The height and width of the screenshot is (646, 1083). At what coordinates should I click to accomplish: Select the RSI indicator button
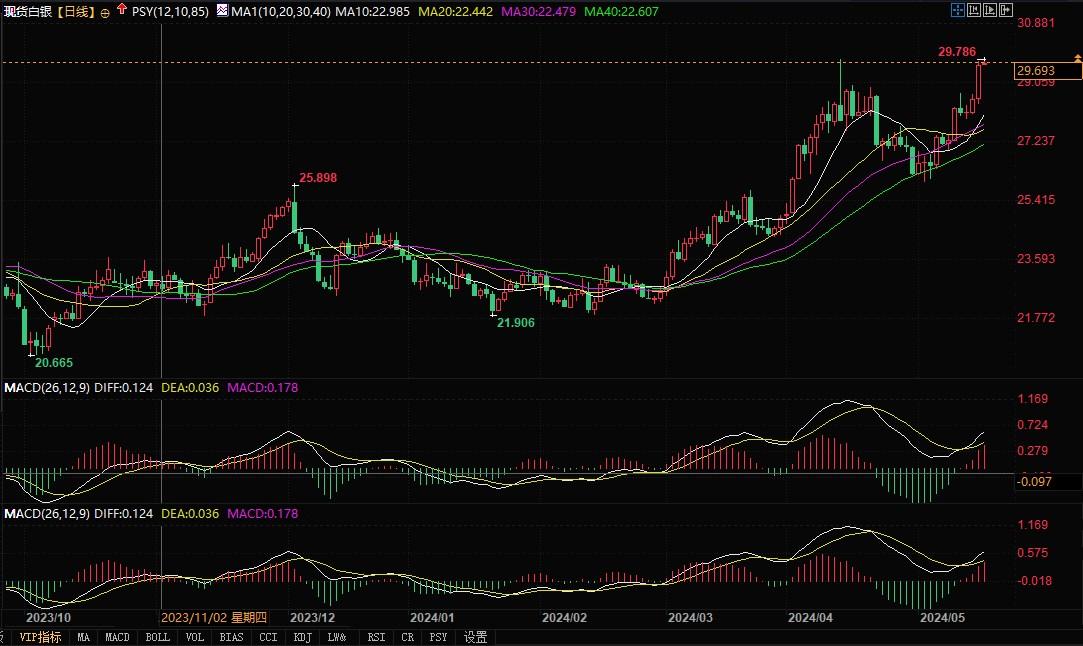375,637
